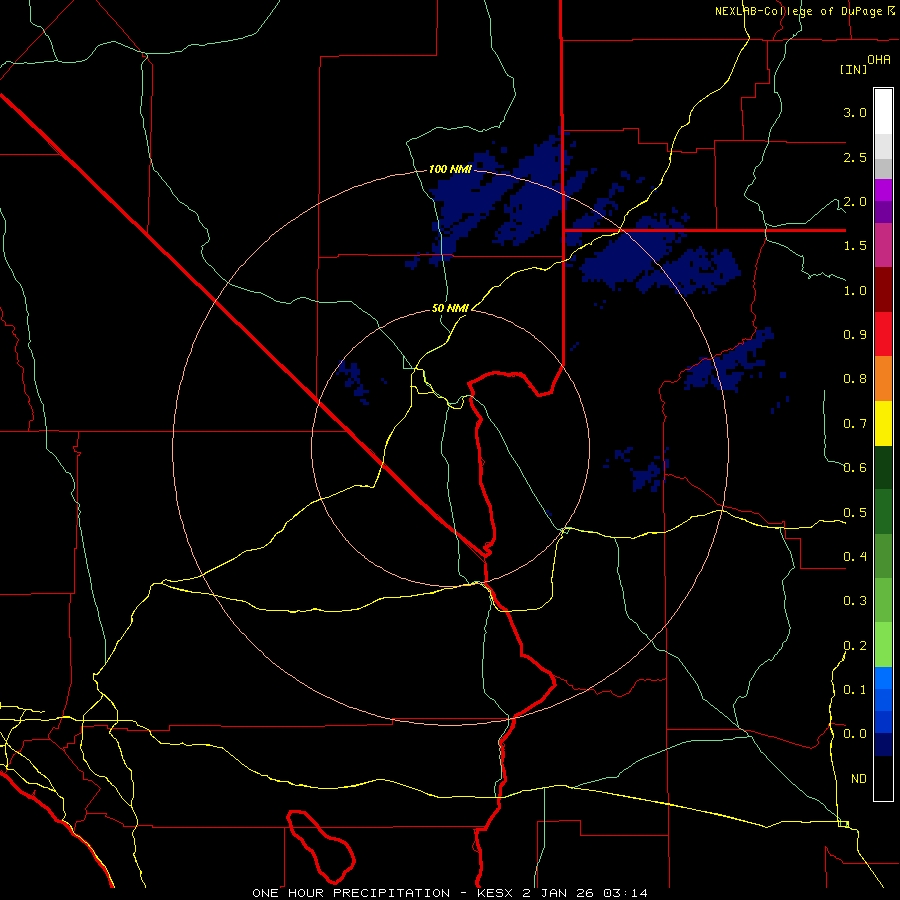The image size is (900, 900).
Task: Click the 1.5 legend value
Action: (855, 246)
